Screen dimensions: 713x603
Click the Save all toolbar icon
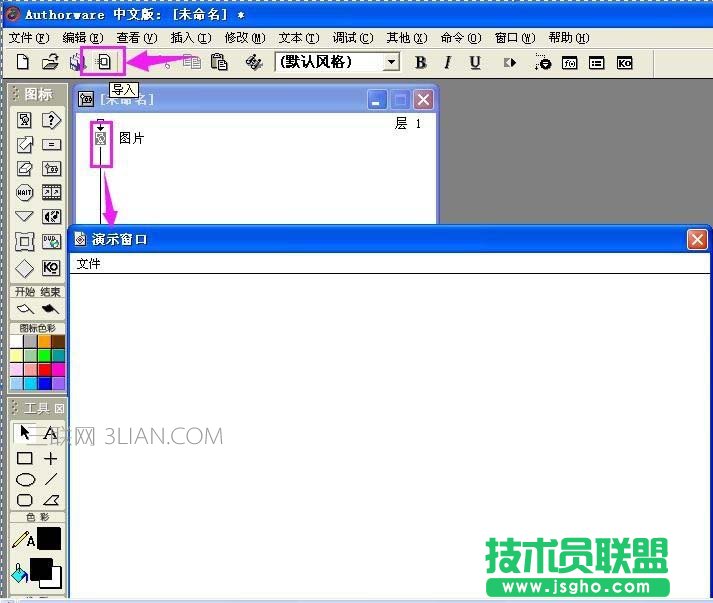coord(76,62)
